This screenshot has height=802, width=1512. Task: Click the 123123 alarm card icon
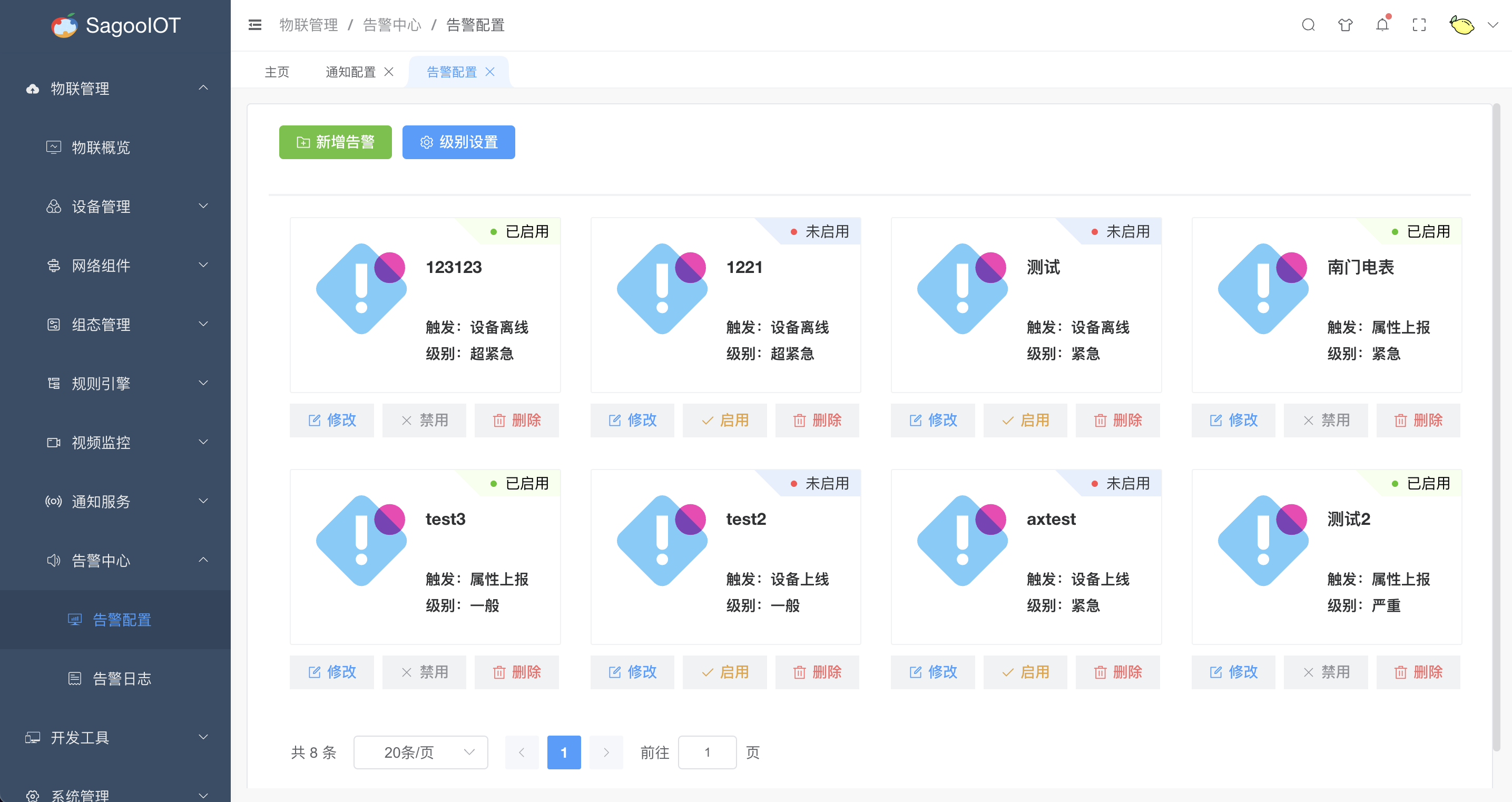coord(361,288)
